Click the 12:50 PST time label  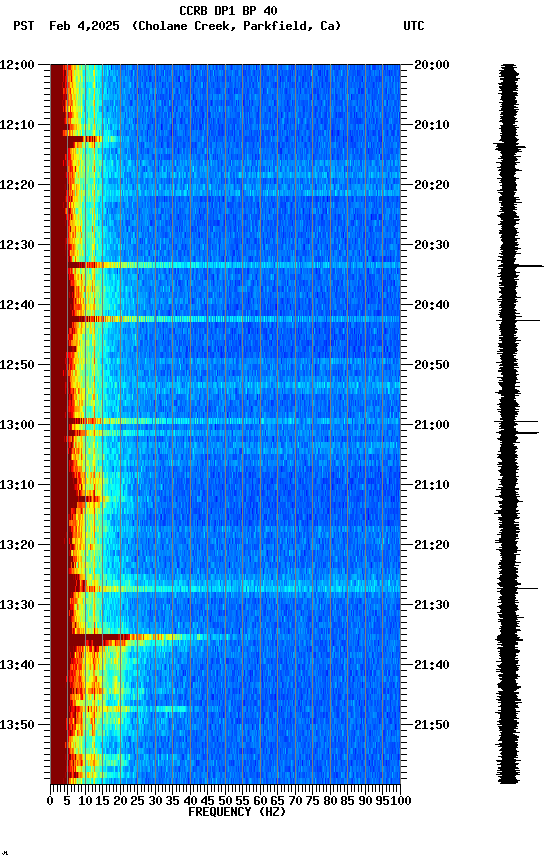pyautogui.click(x=17, y=365)
